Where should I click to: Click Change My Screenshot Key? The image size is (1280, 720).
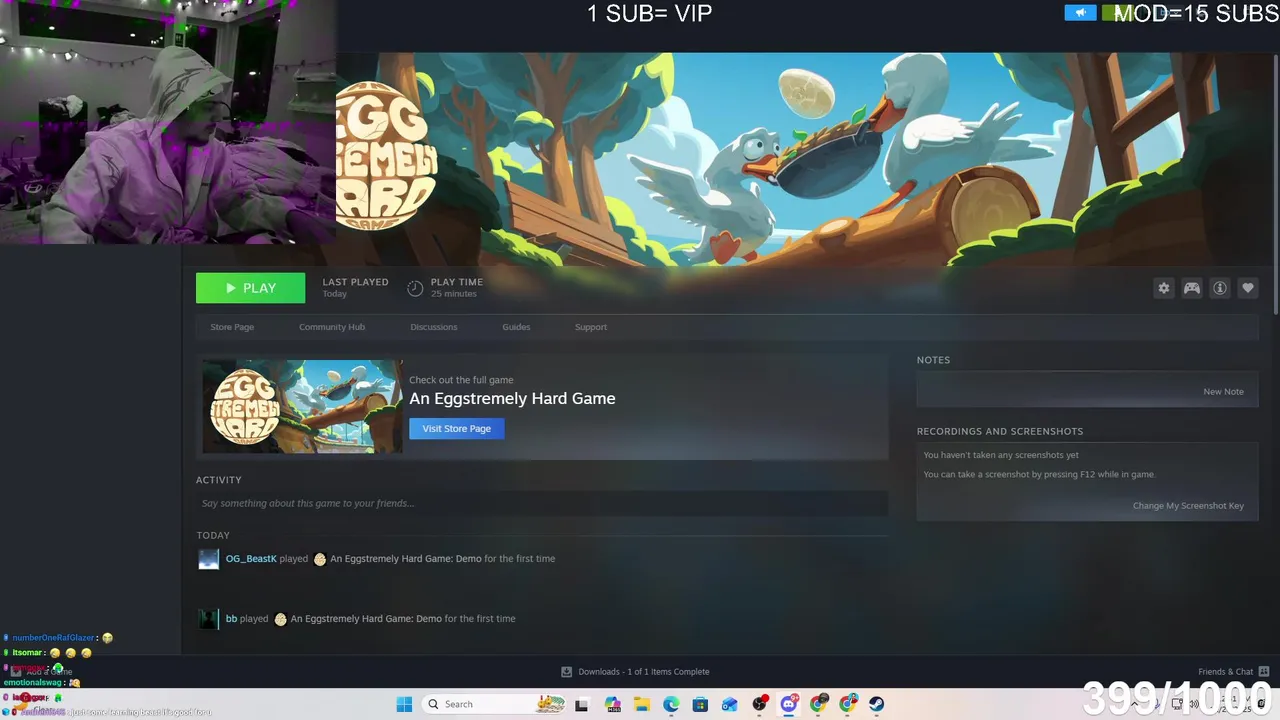click(x=1188, y=506)
